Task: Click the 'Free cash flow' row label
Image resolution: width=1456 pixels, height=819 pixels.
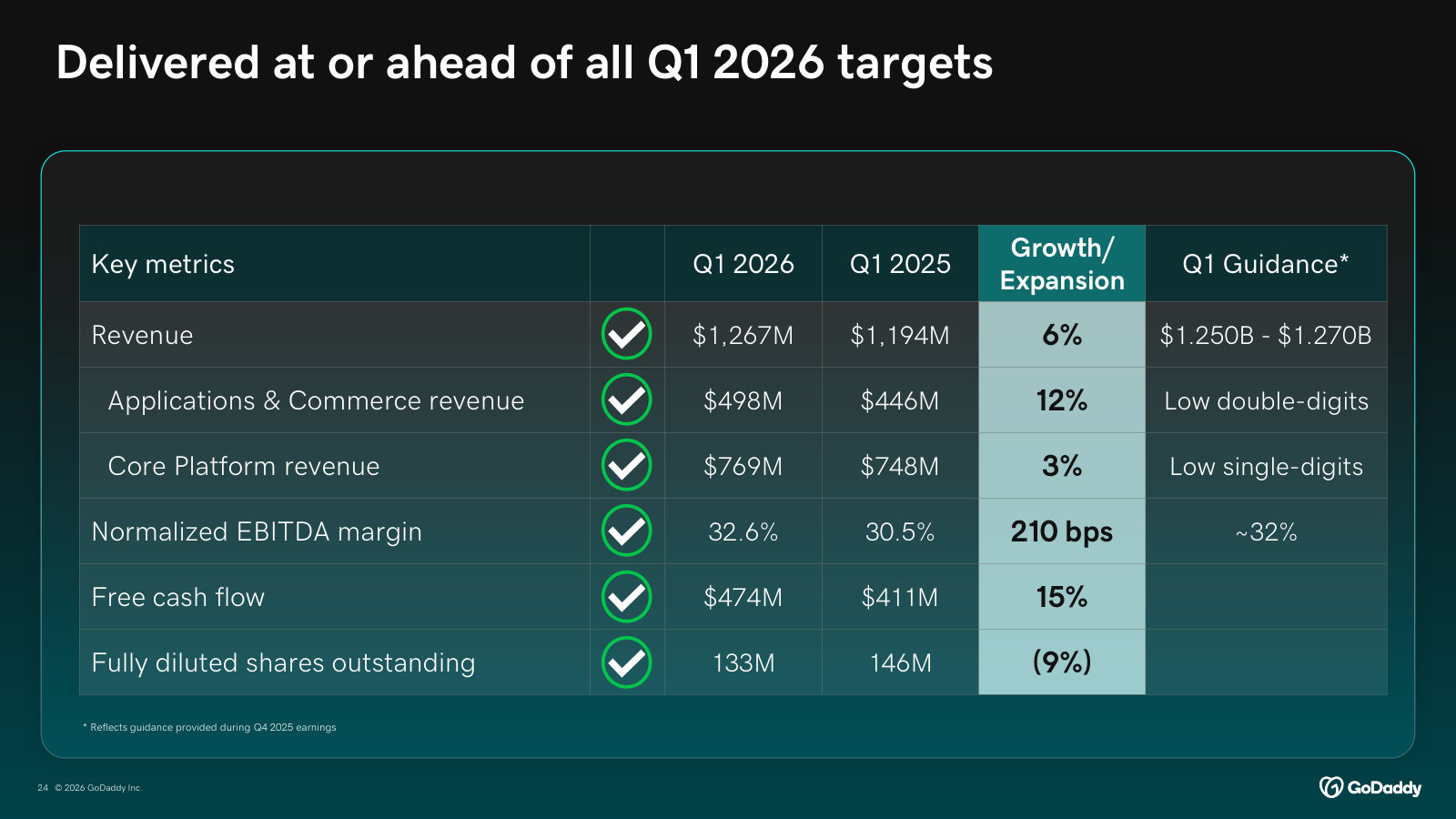Action: (178, 597)
